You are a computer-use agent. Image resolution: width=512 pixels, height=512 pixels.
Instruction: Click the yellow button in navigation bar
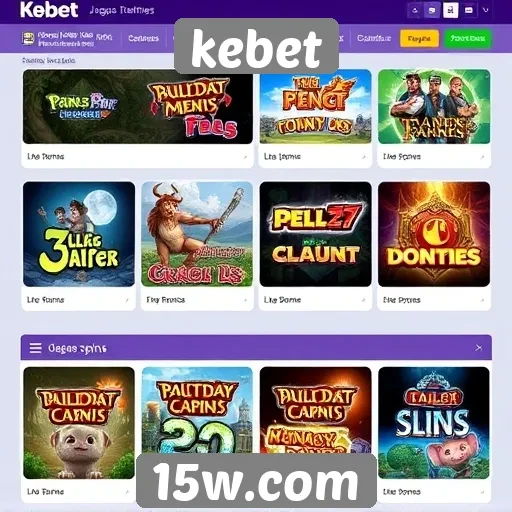click(x=419, y=39)
